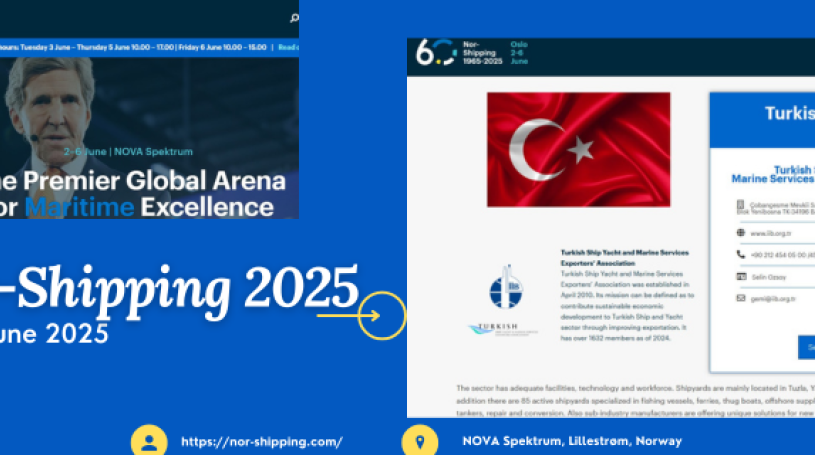Click the white 'Turkis' card header banner
Screen dimensions: 815x455
pos(763,120)
